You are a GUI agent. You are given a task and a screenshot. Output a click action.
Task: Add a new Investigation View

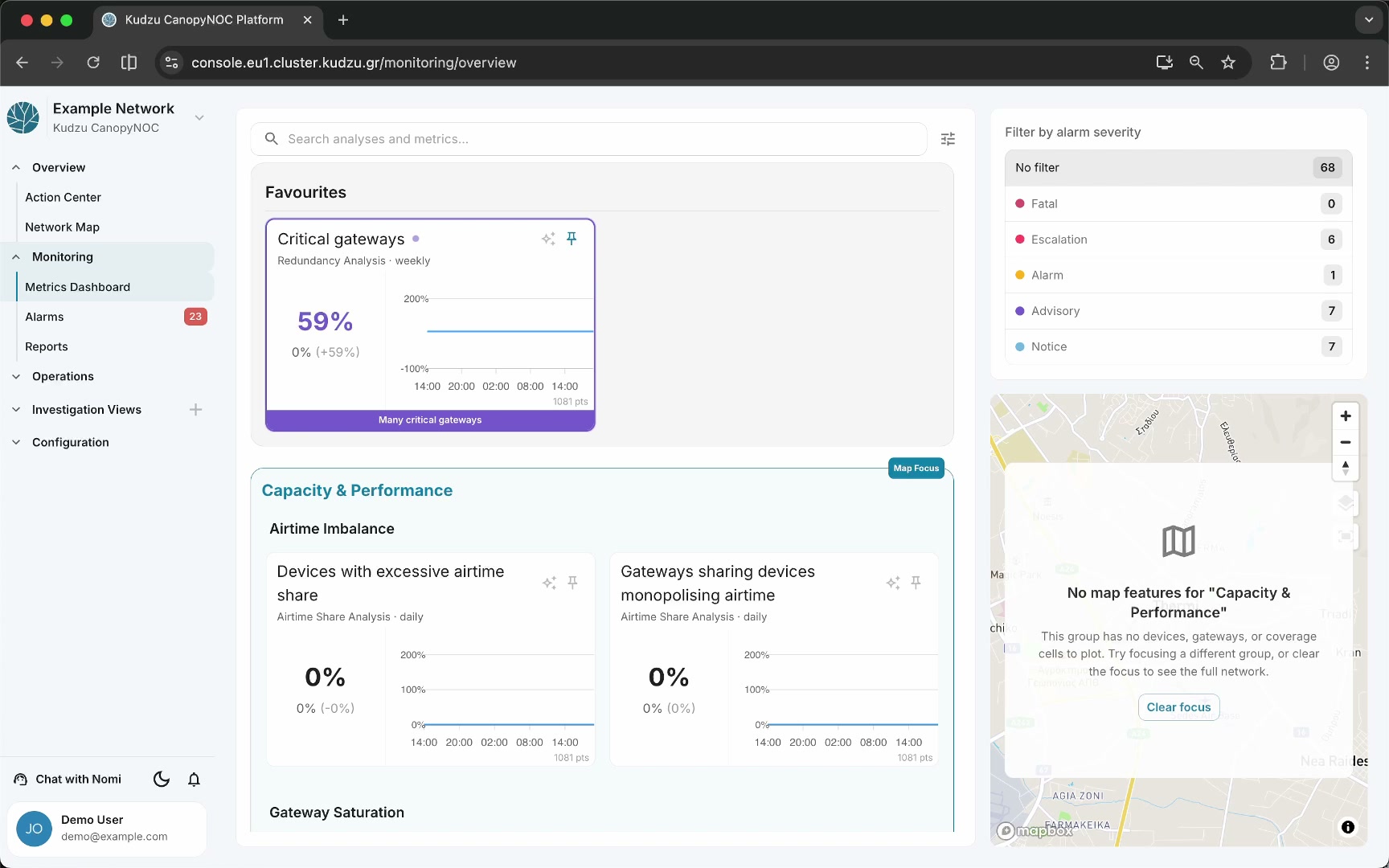tap(195, 410)
